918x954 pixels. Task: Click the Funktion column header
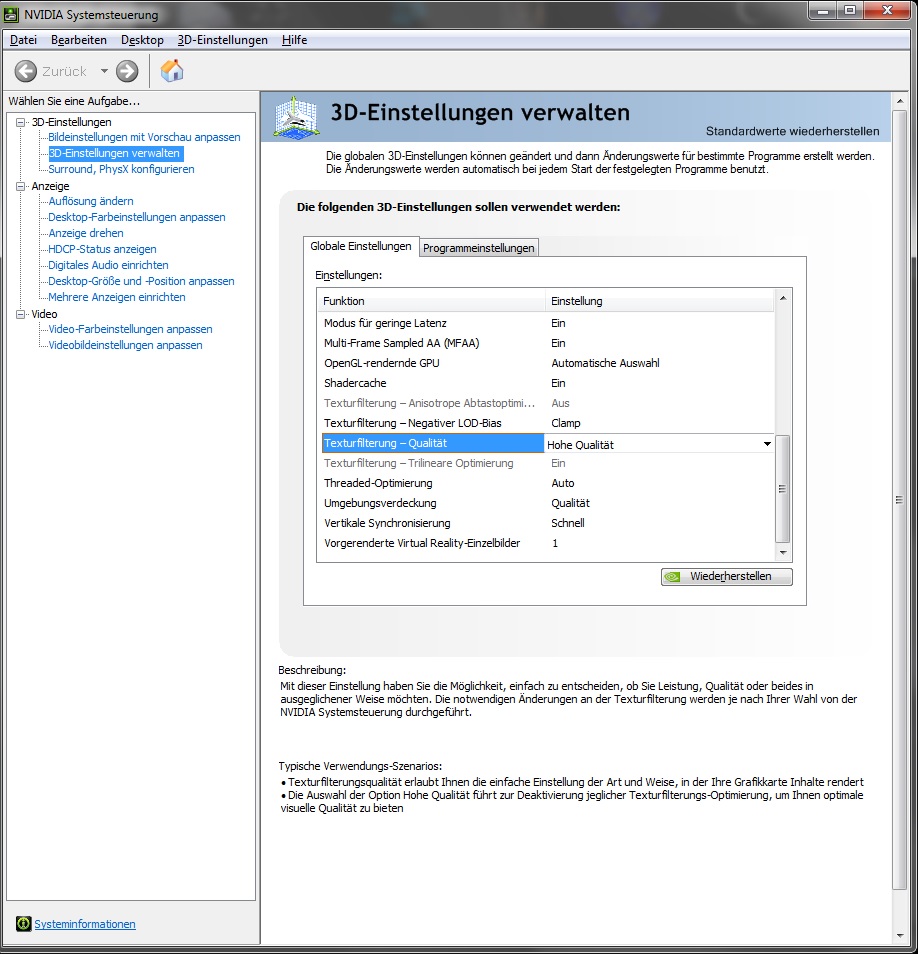coord(431,301)
